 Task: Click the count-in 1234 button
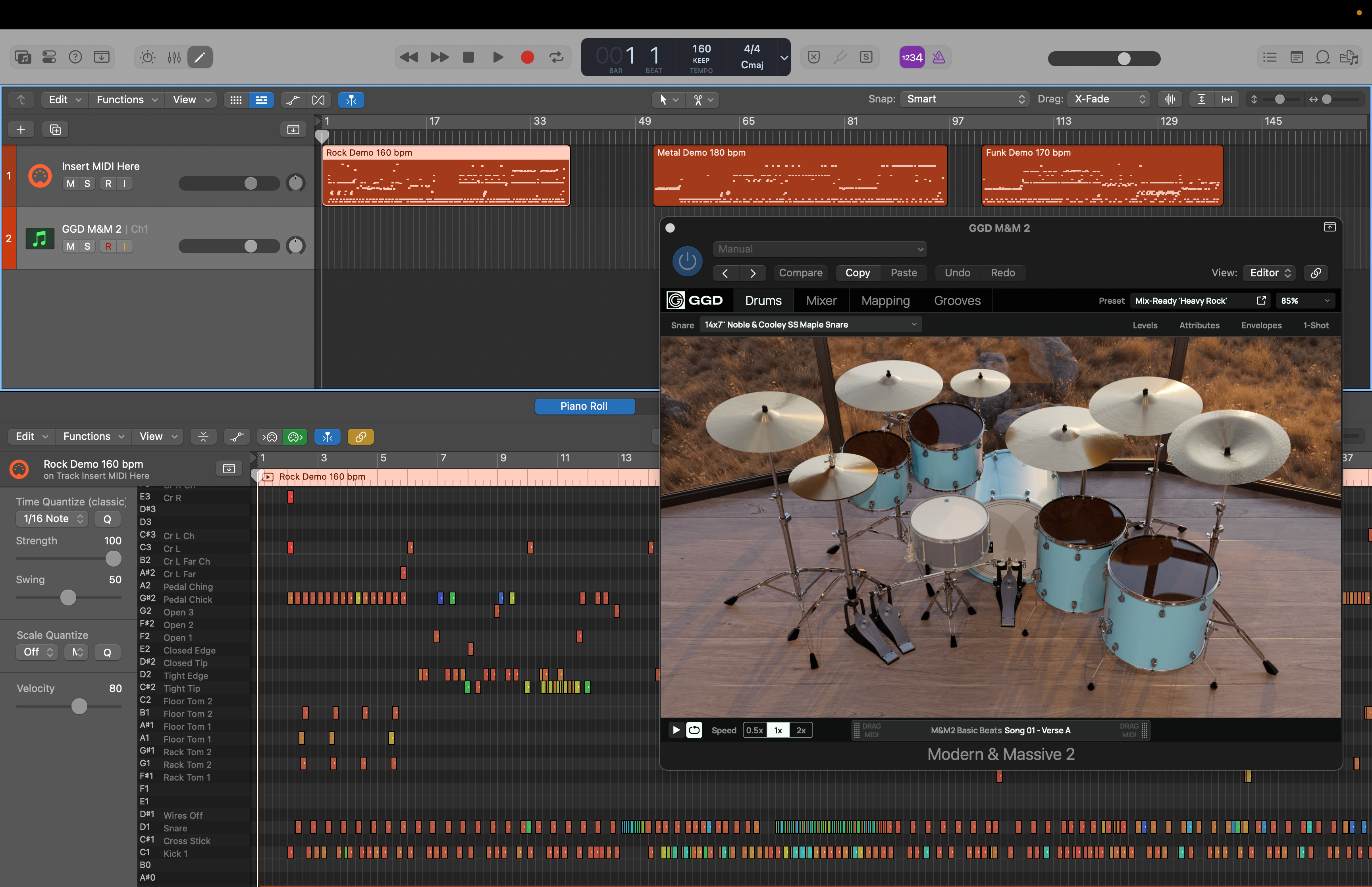pyautogui.click(x=912, y=57)
